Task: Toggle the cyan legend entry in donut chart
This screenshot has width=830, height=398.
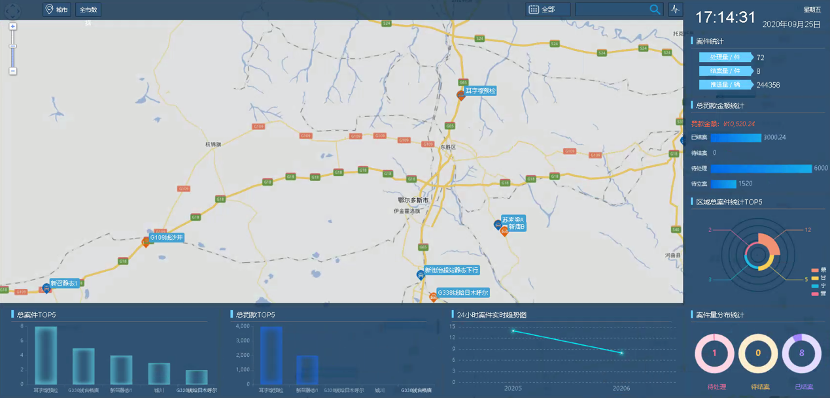Action: click(818, 286)
